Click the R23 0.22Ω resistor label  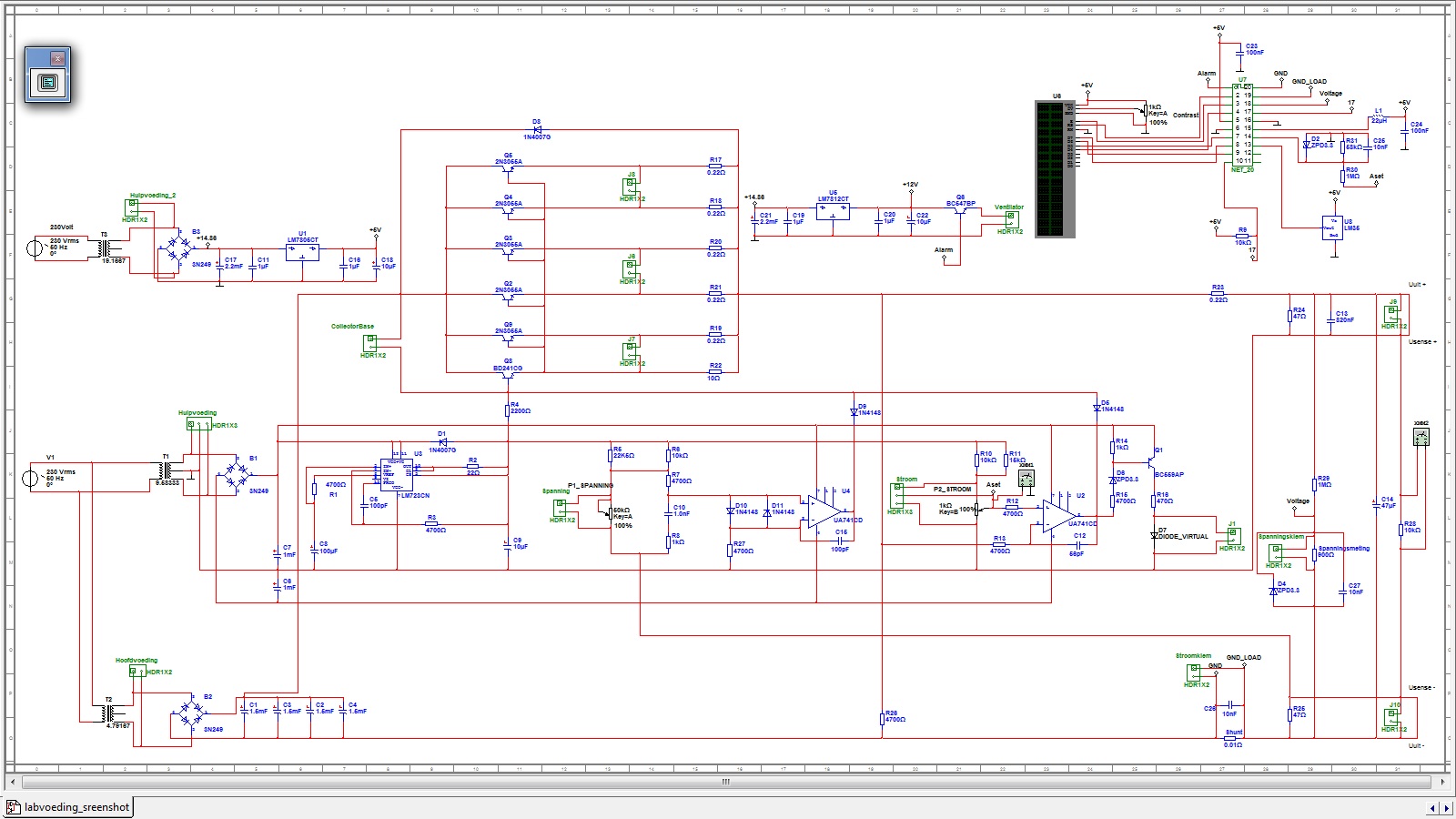click(1218, 293)
